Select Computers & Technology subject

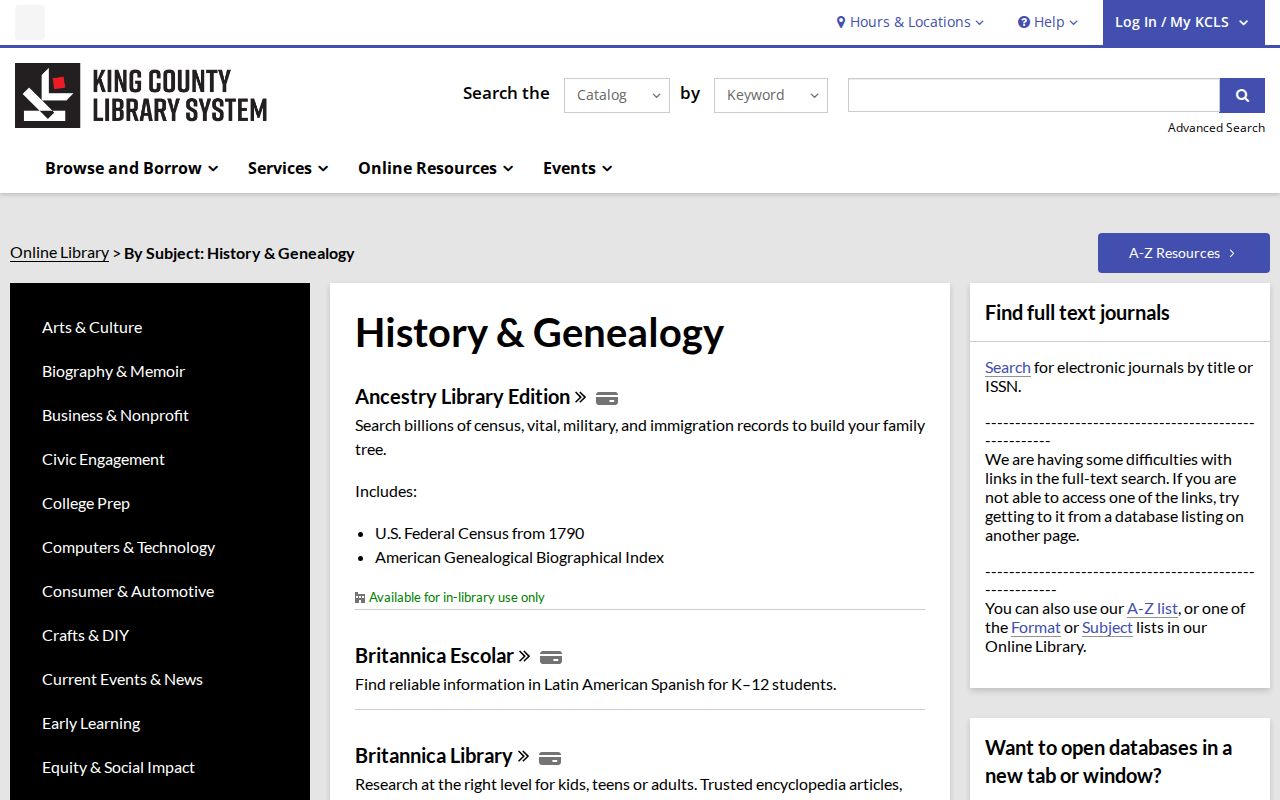(128, 547)
